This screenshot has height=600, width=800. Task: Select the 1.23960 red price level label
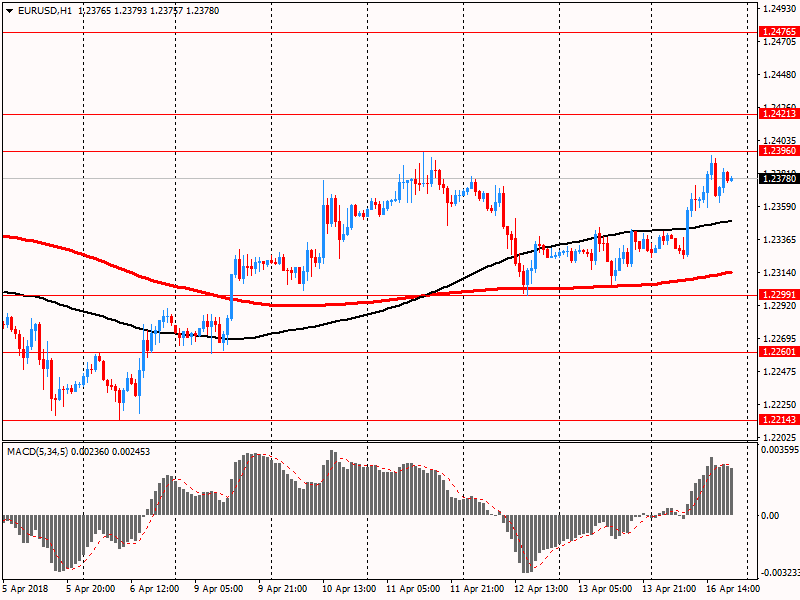(x=779, y=151)
